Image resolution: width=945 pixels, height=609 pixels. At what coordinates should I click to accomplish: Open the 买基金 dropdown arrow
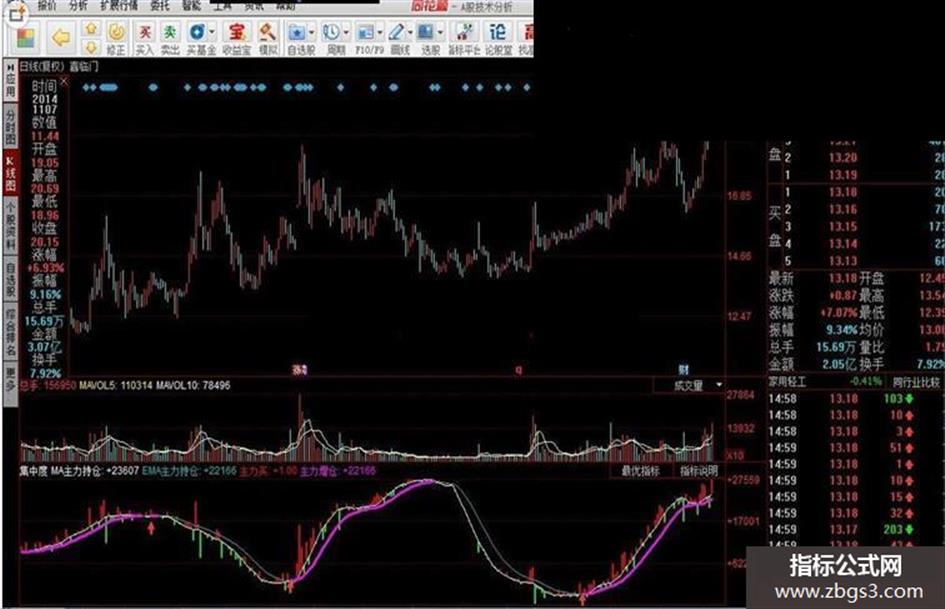pyautogui.click(x=212, y=32)
